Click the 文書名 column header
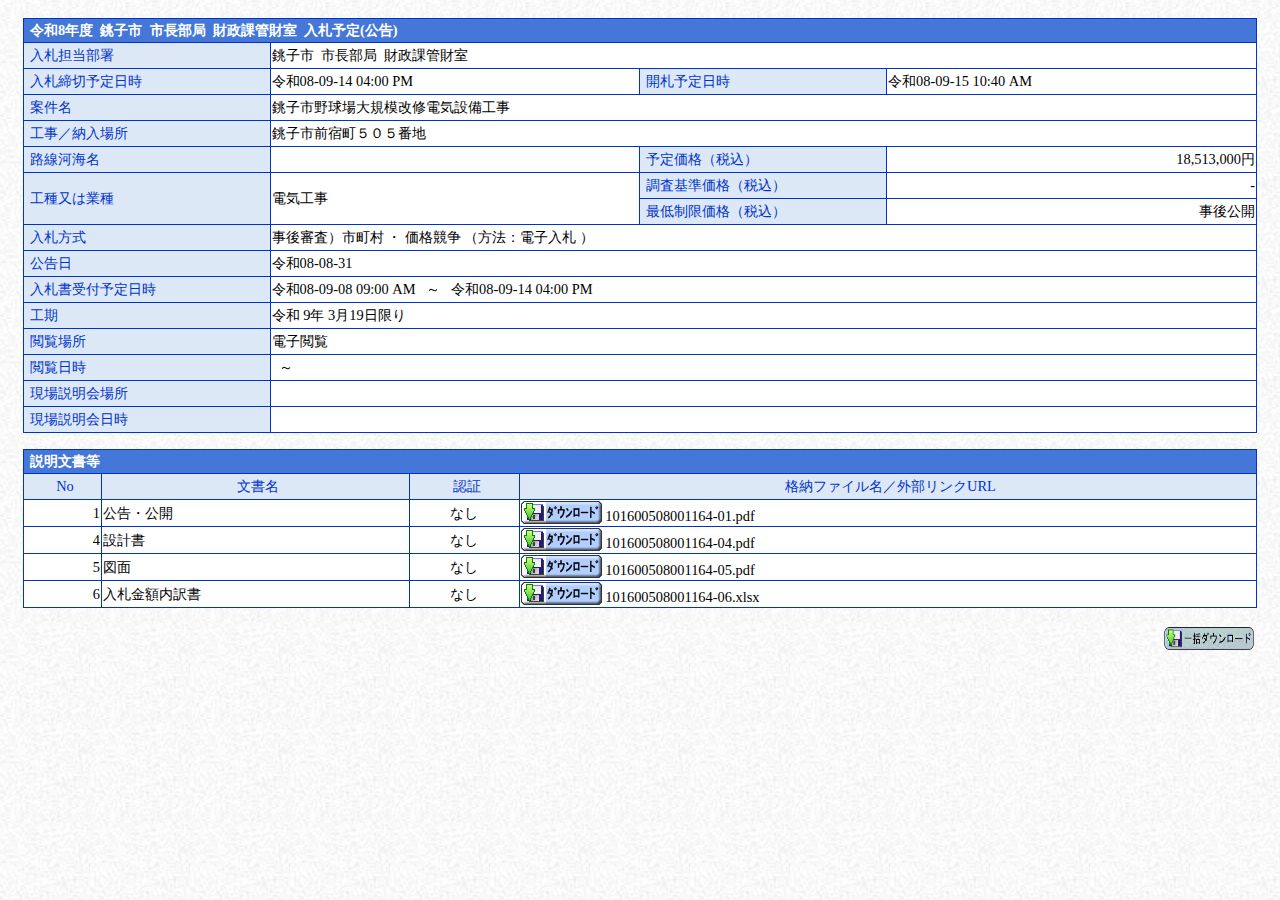The width and height of the screenshot is (1280, 900). point(257,487)
